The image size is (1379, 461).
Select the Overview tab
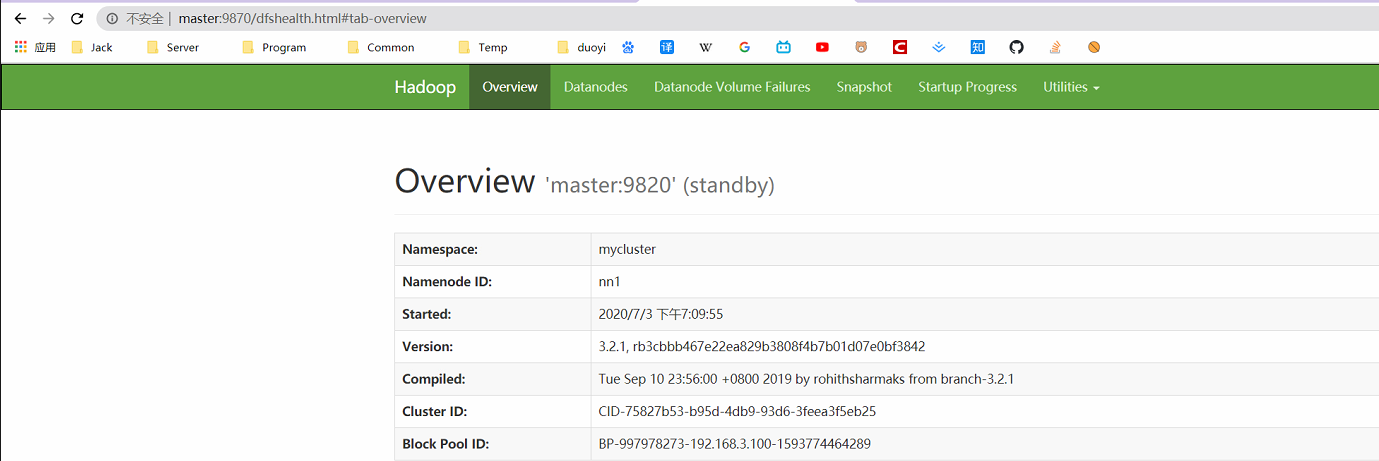[510, 87]
